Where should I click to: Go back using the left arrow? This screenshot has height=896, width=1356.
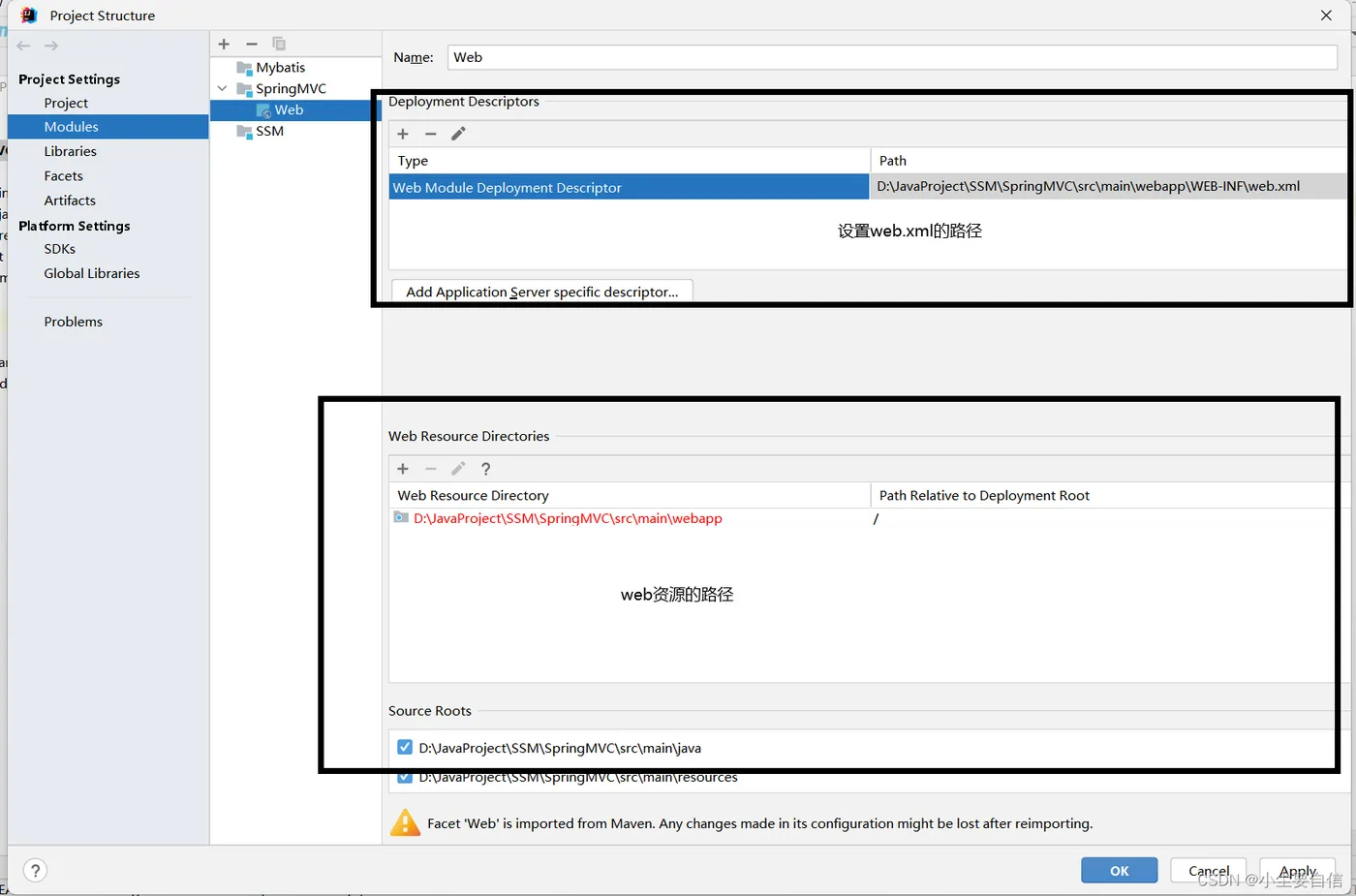tap(23, 46)
